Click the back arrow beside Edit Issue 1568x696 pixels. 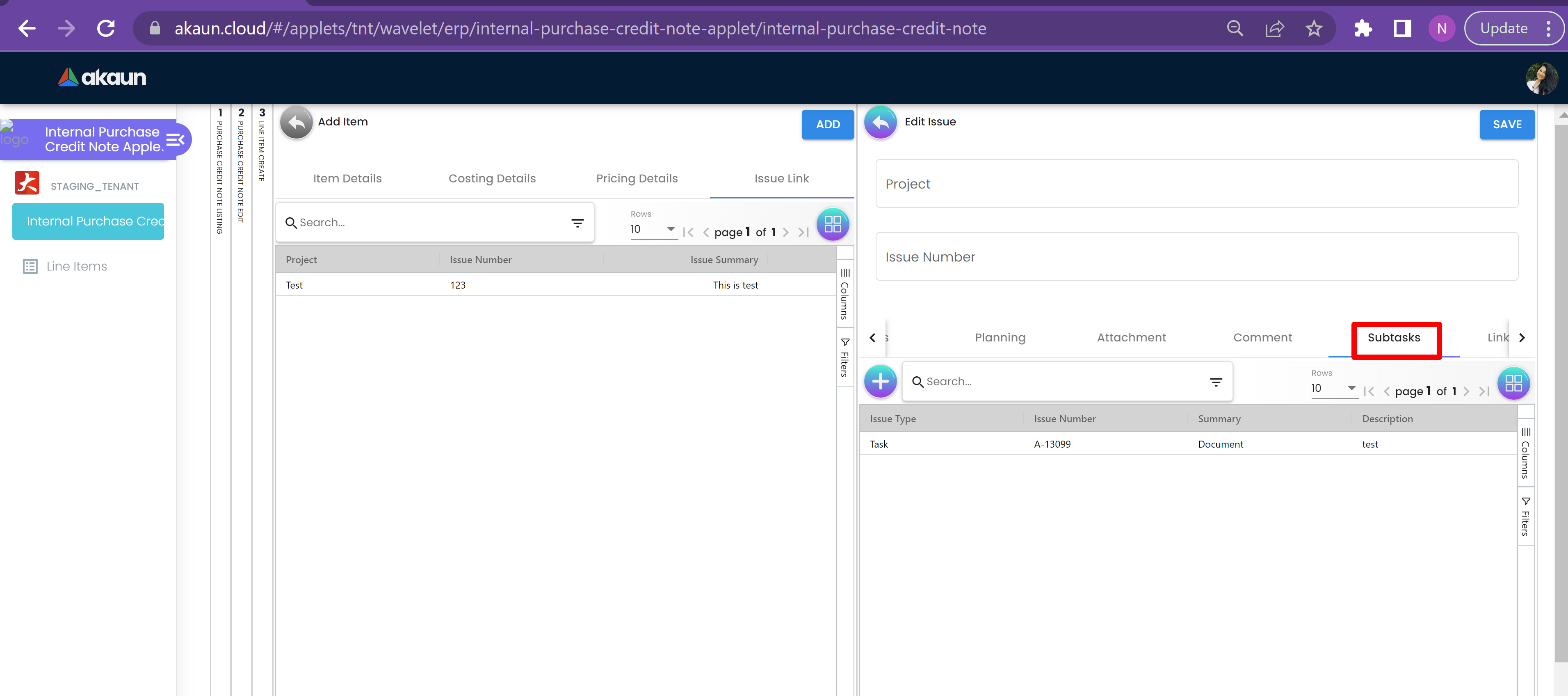(x=880, y=123)
